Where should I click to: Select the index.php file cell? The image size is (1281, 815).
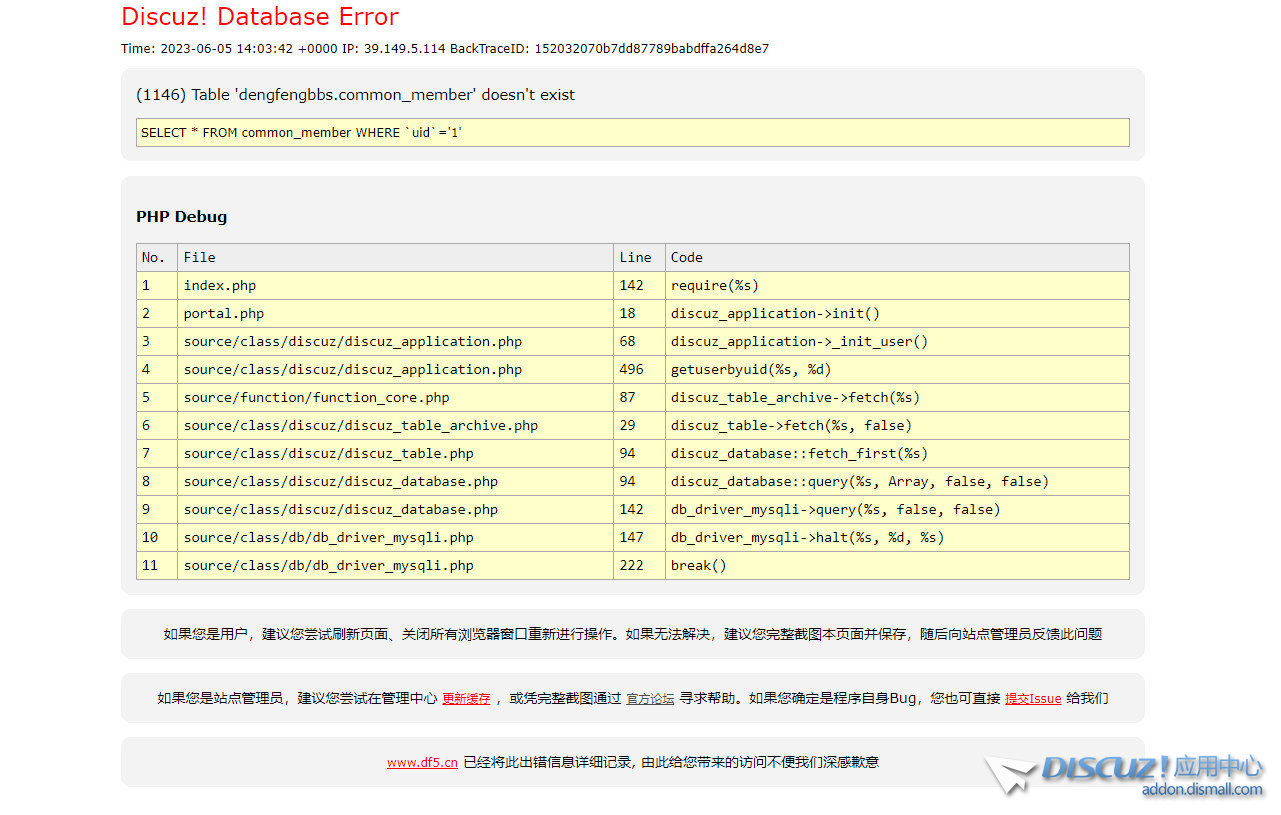tap(220, 285)
